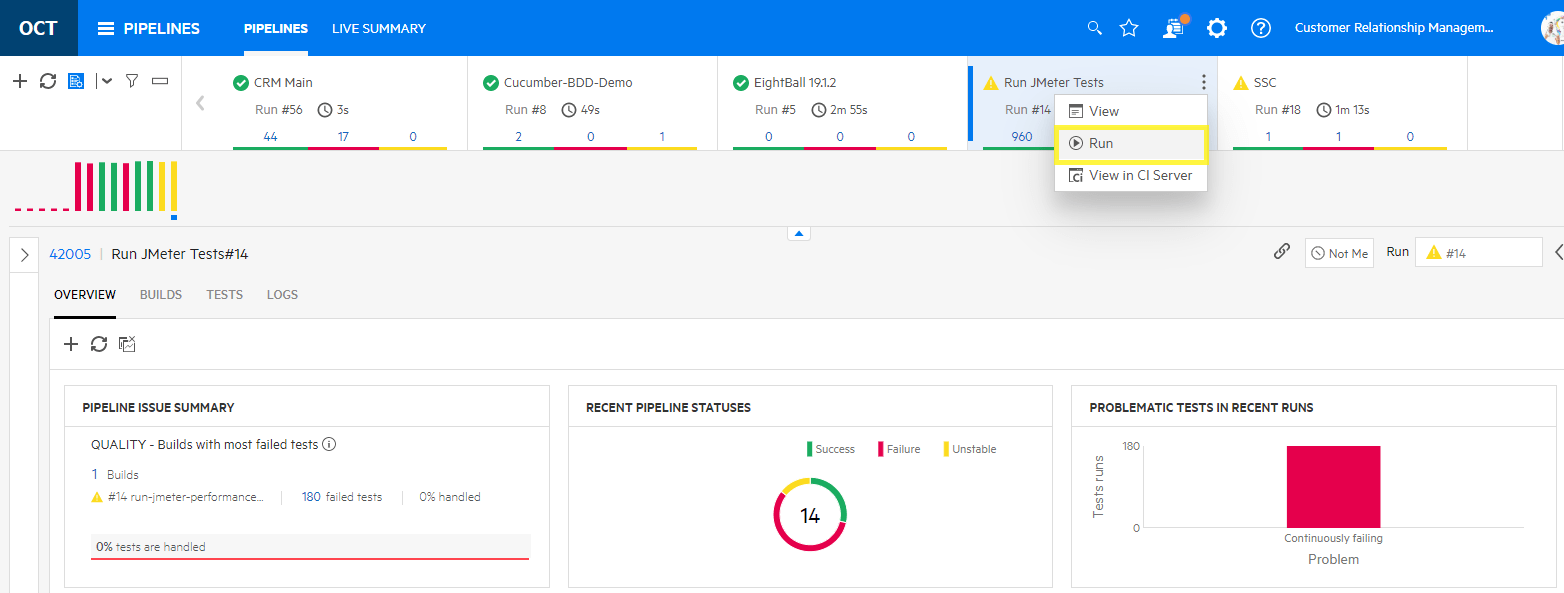Add a widget using the overview plus icon
This screenshot has height=593, width=1564.
point(70,344)
